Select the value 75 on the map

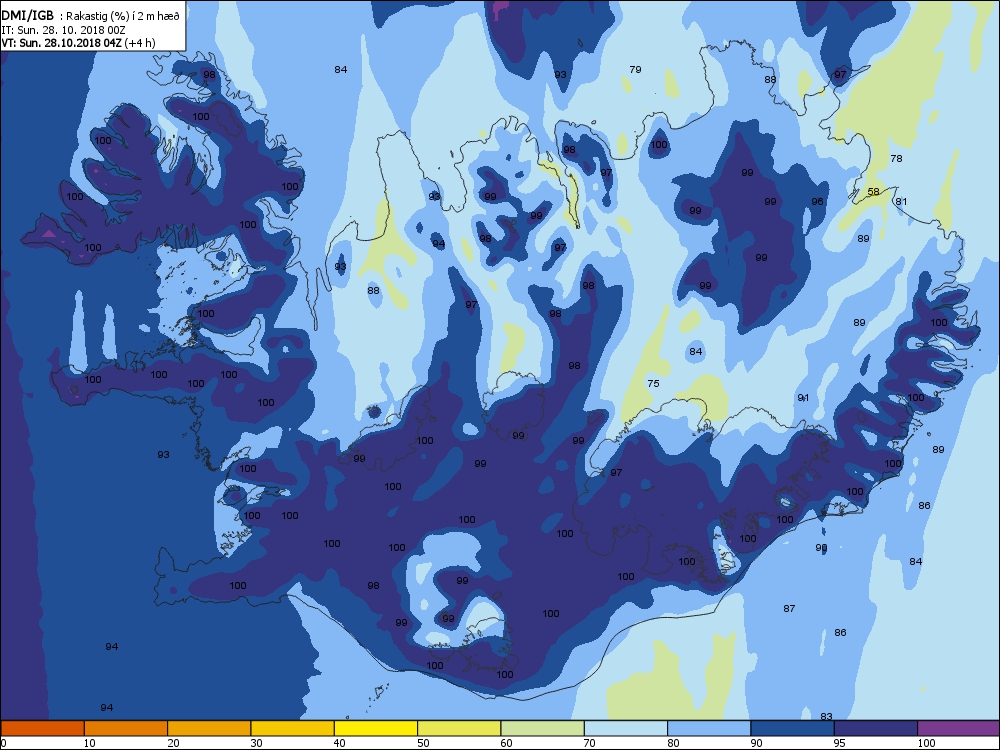pos(653,383)
